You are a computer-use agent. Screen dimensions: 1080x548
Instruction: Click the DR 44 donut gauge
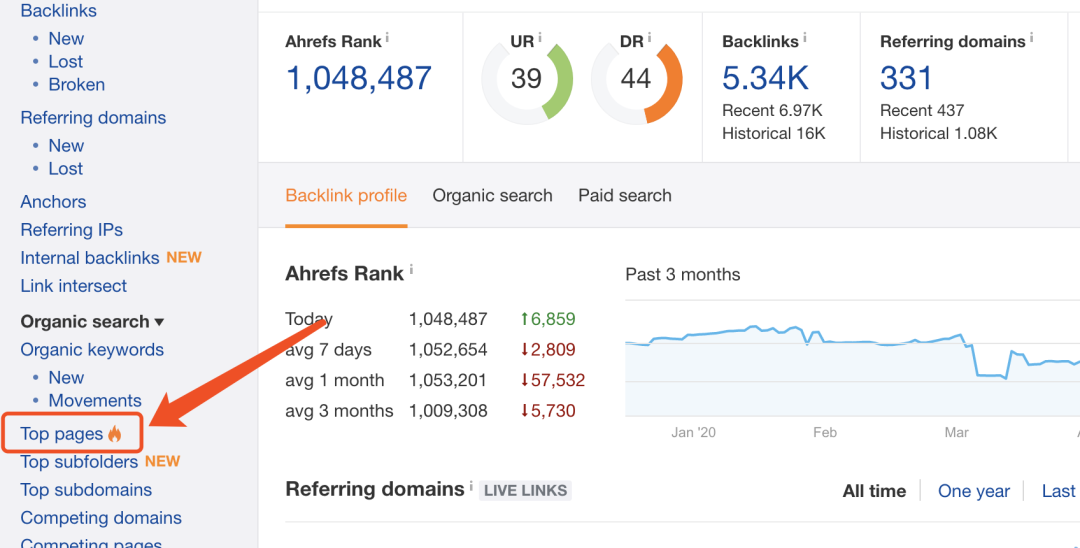[636, 79]
